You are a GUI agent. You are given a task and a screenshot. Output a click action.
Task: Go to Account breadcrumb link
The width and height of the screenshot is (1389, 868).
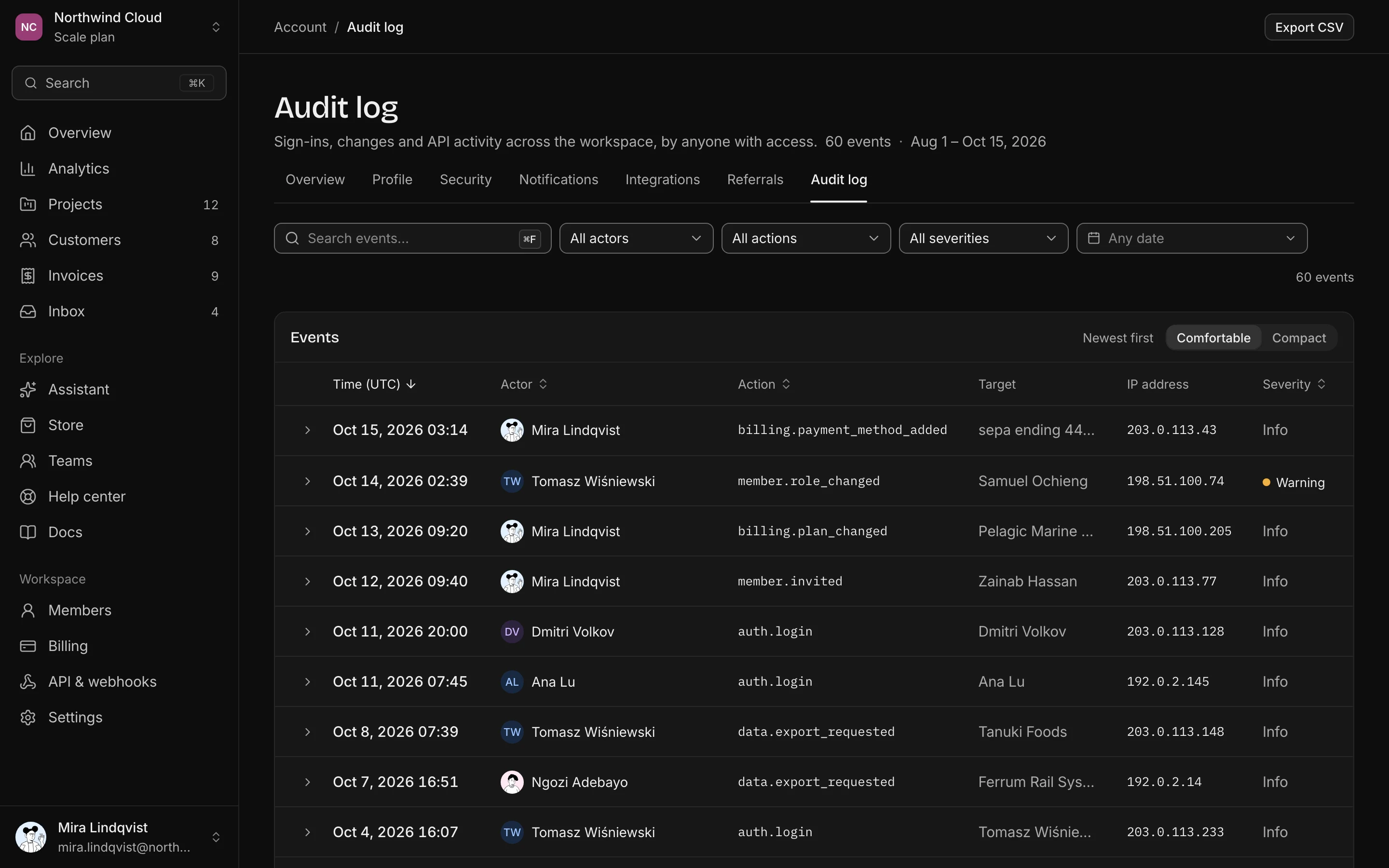point(300,27)
